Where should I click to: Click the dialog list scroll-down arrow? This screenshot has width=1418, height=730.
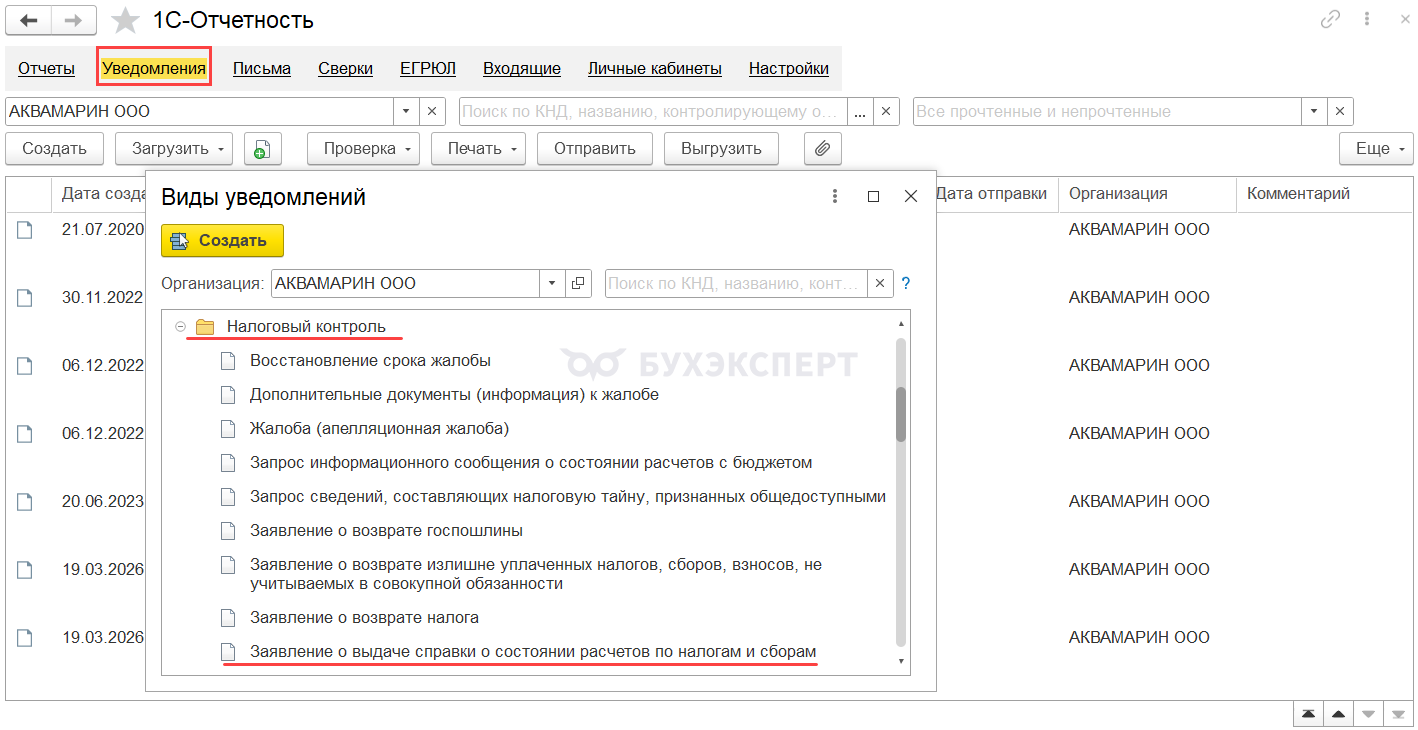[x=901, y=661]
